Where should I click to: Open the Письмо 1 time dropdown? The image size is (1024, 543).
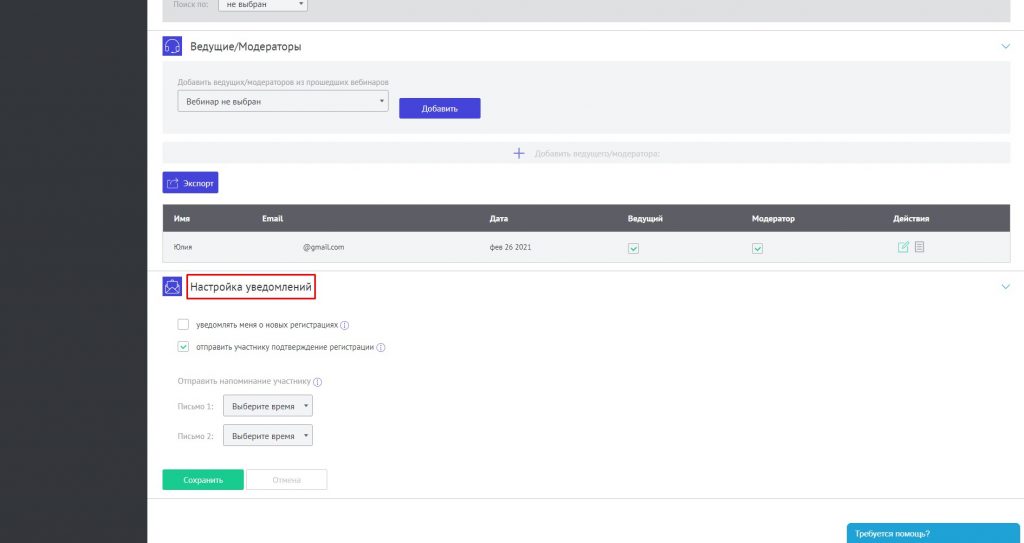click(268, 406)
